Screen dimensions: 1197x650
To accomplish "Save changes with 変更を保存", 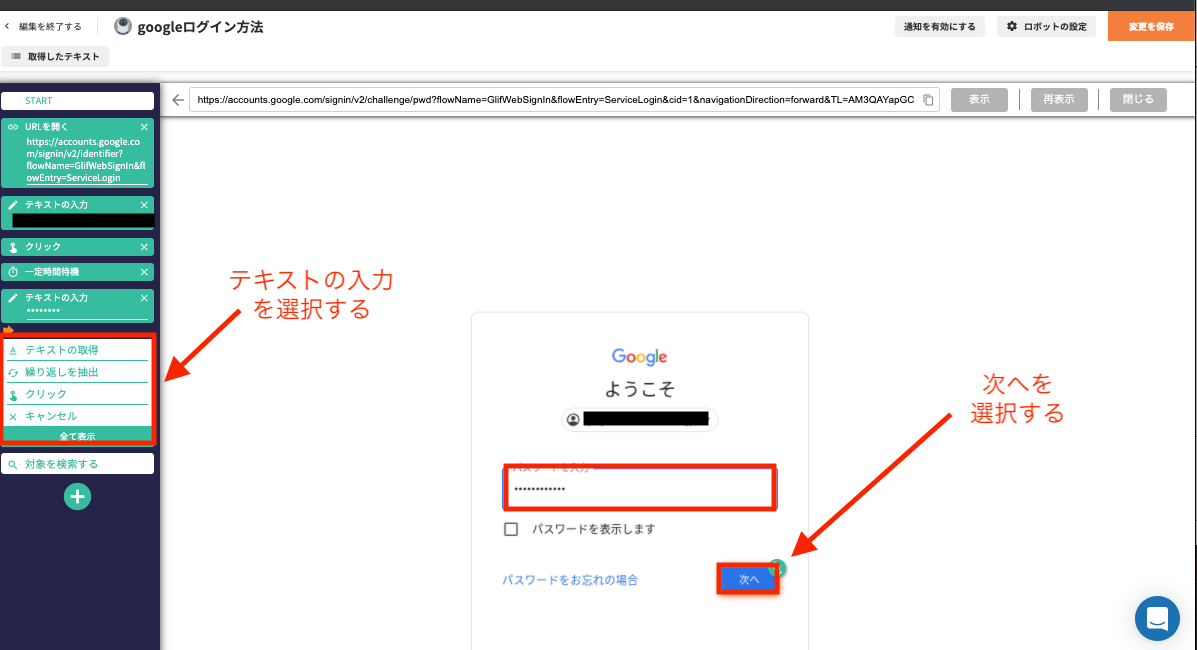I will 1151,27.
